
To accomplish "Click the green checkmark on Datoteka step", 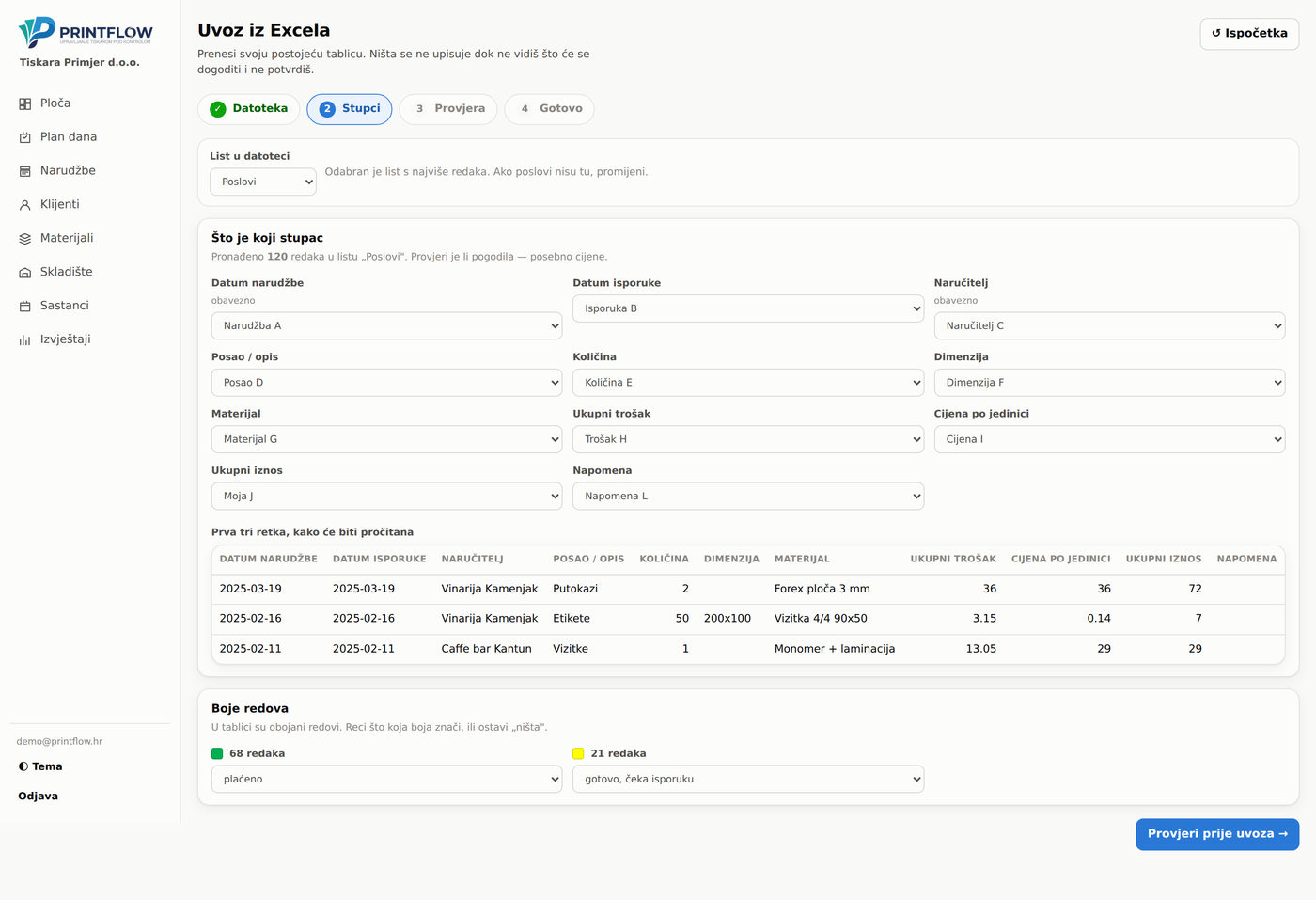I will point(218,109).
